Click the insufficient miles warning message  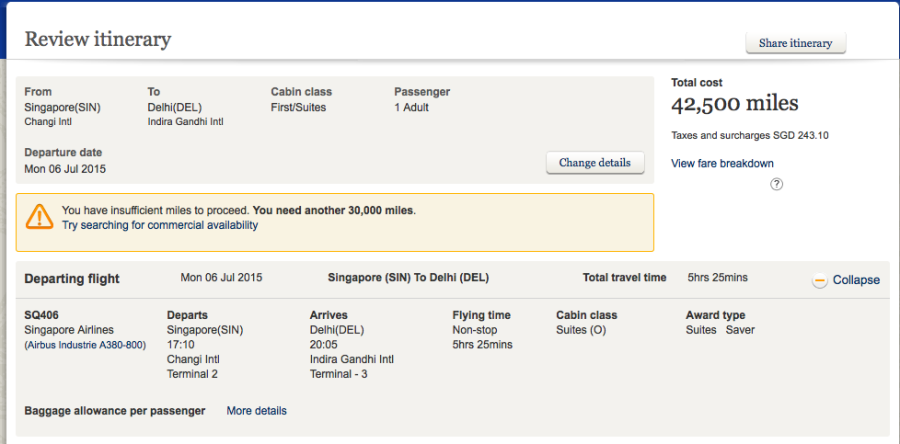(x=238, y=210)
